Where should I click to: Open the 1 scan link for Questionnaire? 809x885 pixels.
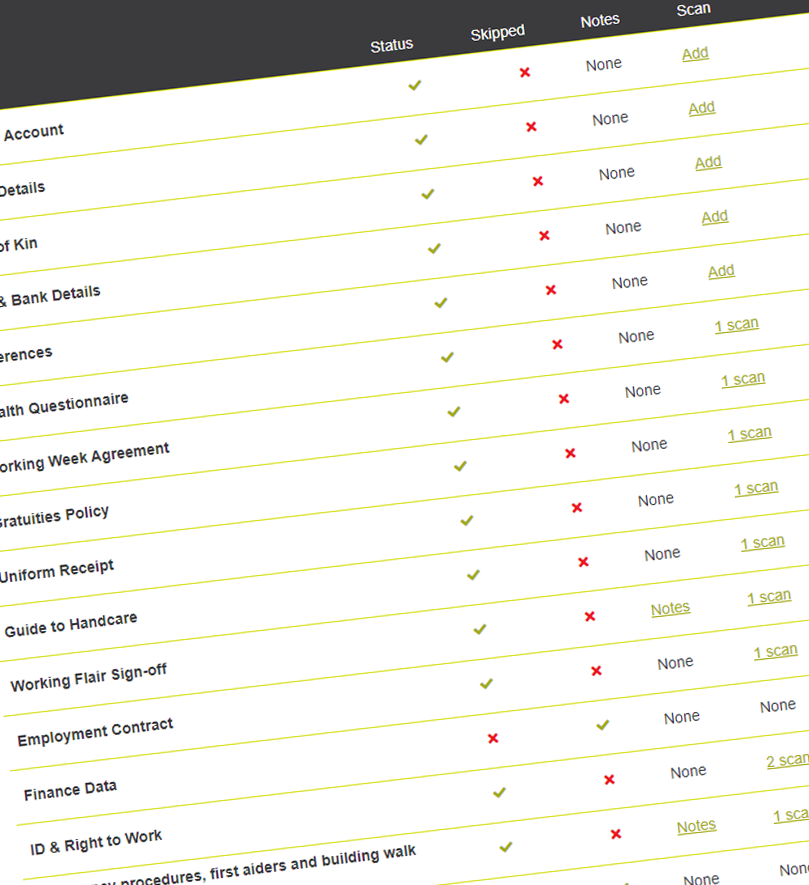tap(737, 325)
